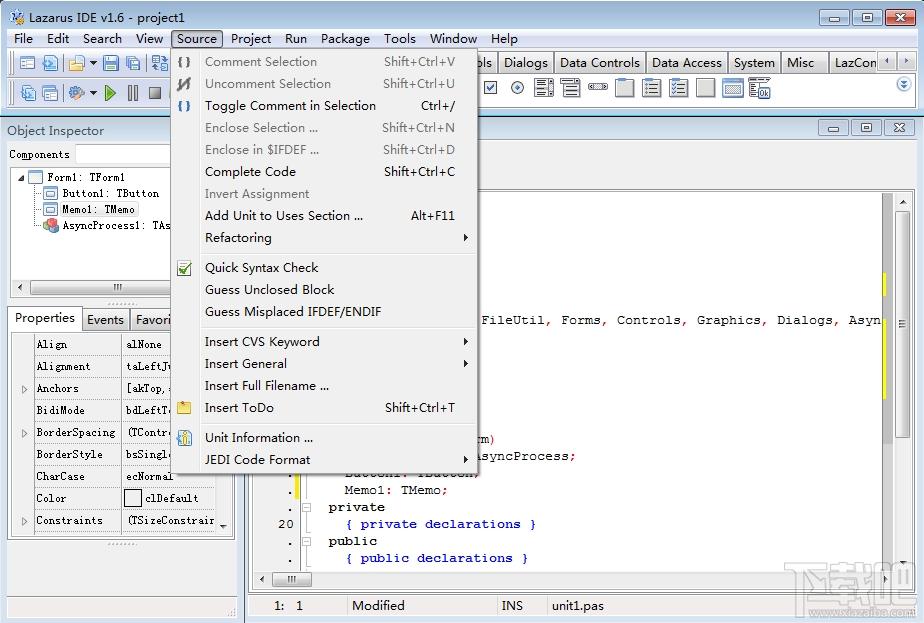The image size is (924, 623).
Task: Select the TScrollBar component in palette
Action: click(598, 87)
